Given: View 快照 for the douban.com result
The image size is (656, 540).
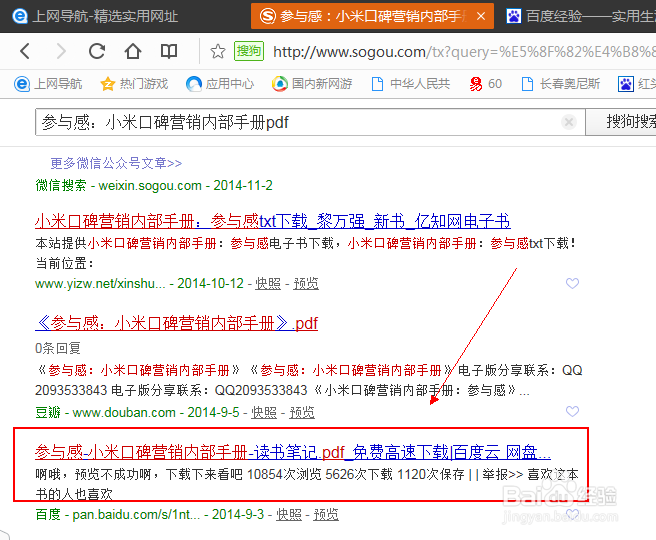Looking at the screenshot, I should [264, 412].
